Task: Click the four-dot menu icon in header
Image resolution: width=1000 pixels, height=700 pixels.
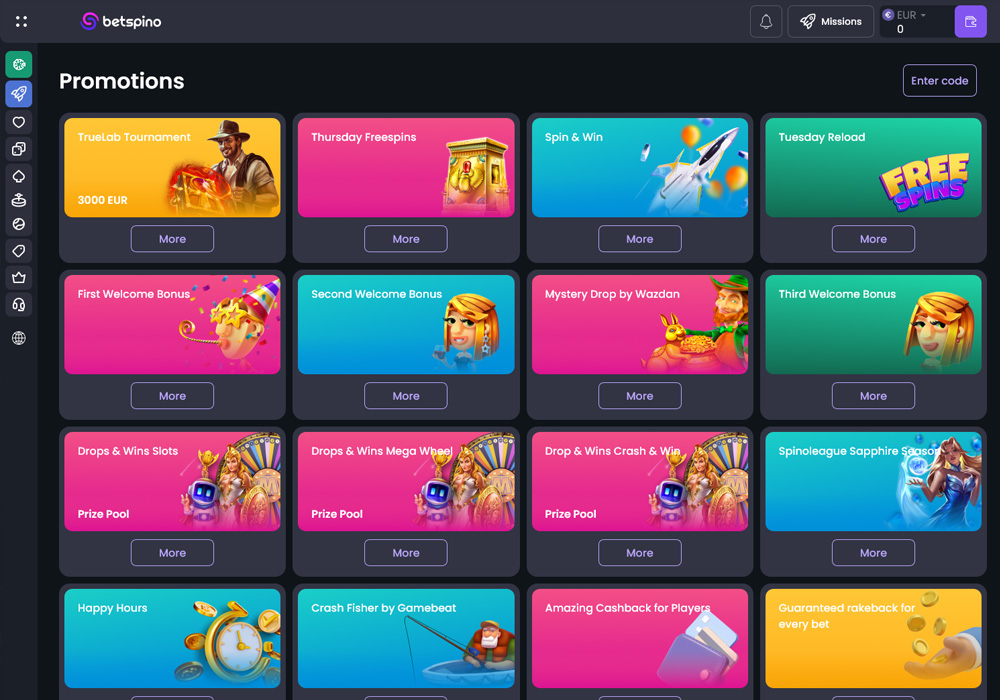Action: (x=21, y=21)
